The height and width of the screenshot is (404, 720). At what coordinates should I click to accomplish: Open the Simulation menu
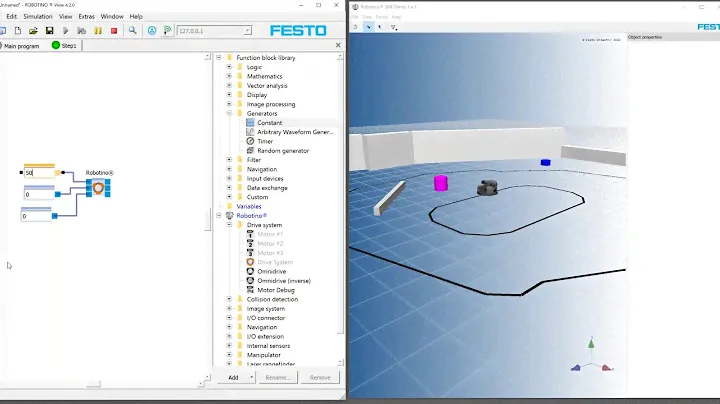(38, 17)
